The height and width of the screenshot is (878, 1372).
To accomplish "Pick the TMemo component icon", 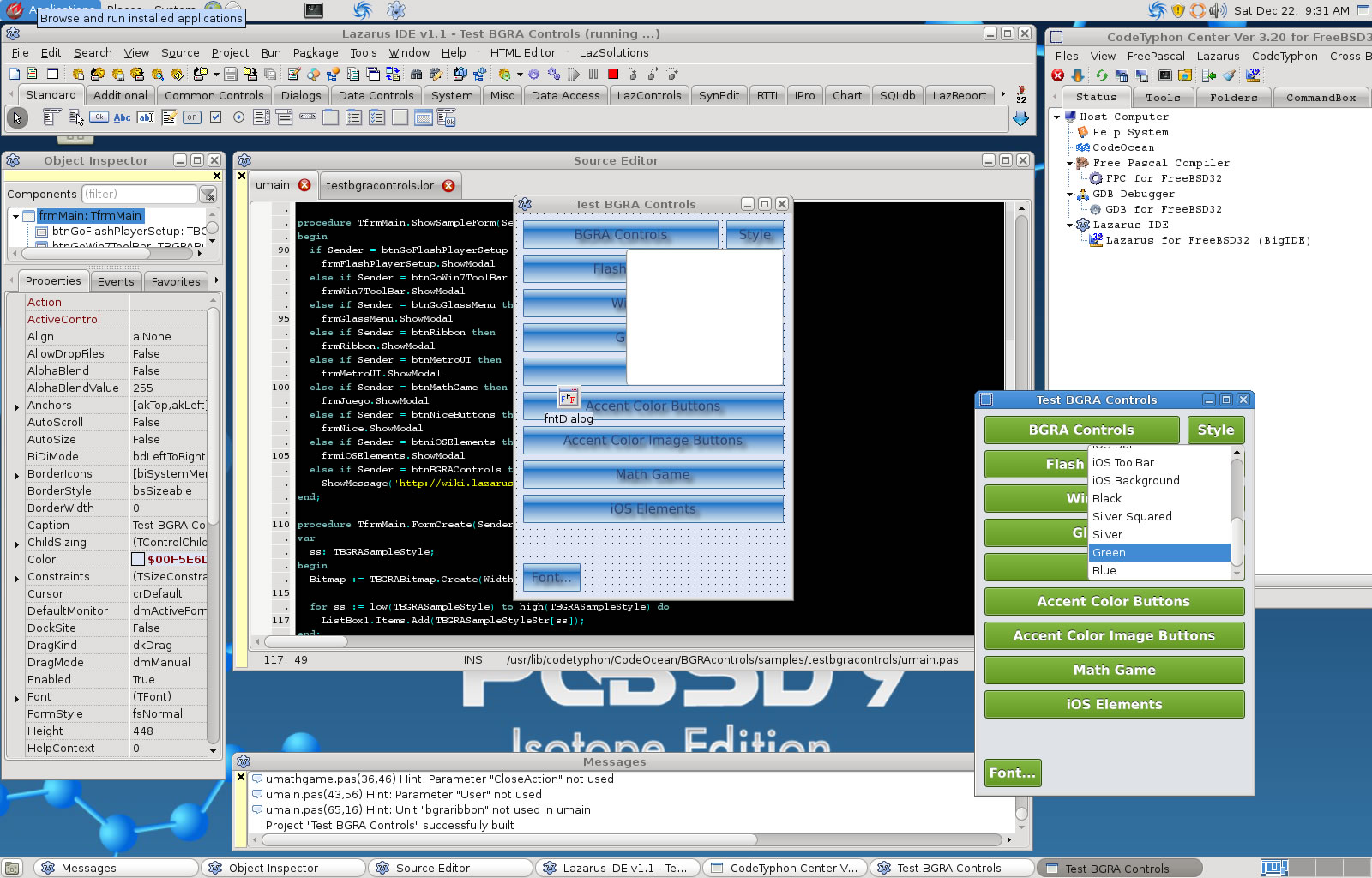I will coord(169,117).
